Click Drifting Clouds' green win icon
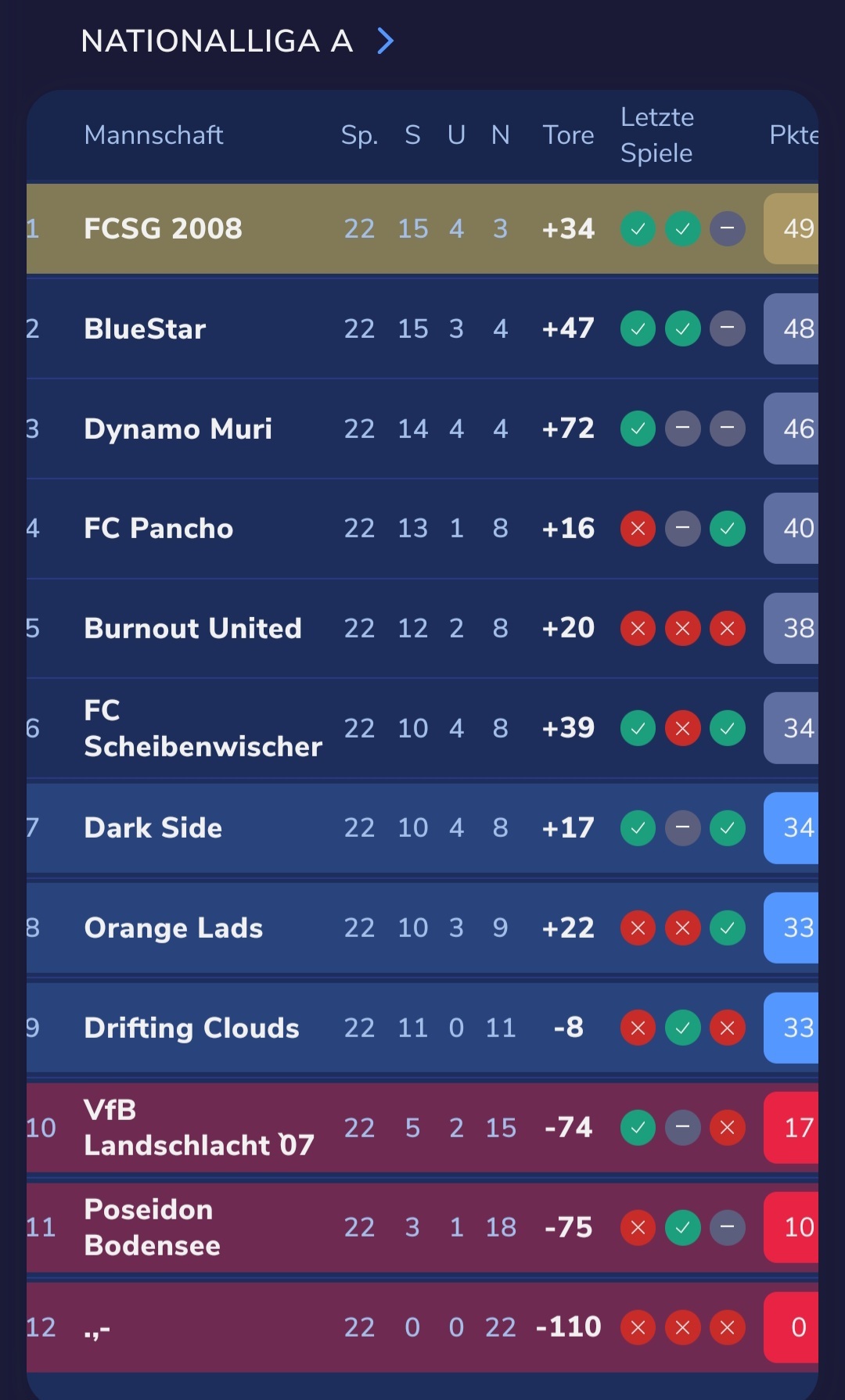The width and height of the screenshot is (845, 1400). point(682,1028)
